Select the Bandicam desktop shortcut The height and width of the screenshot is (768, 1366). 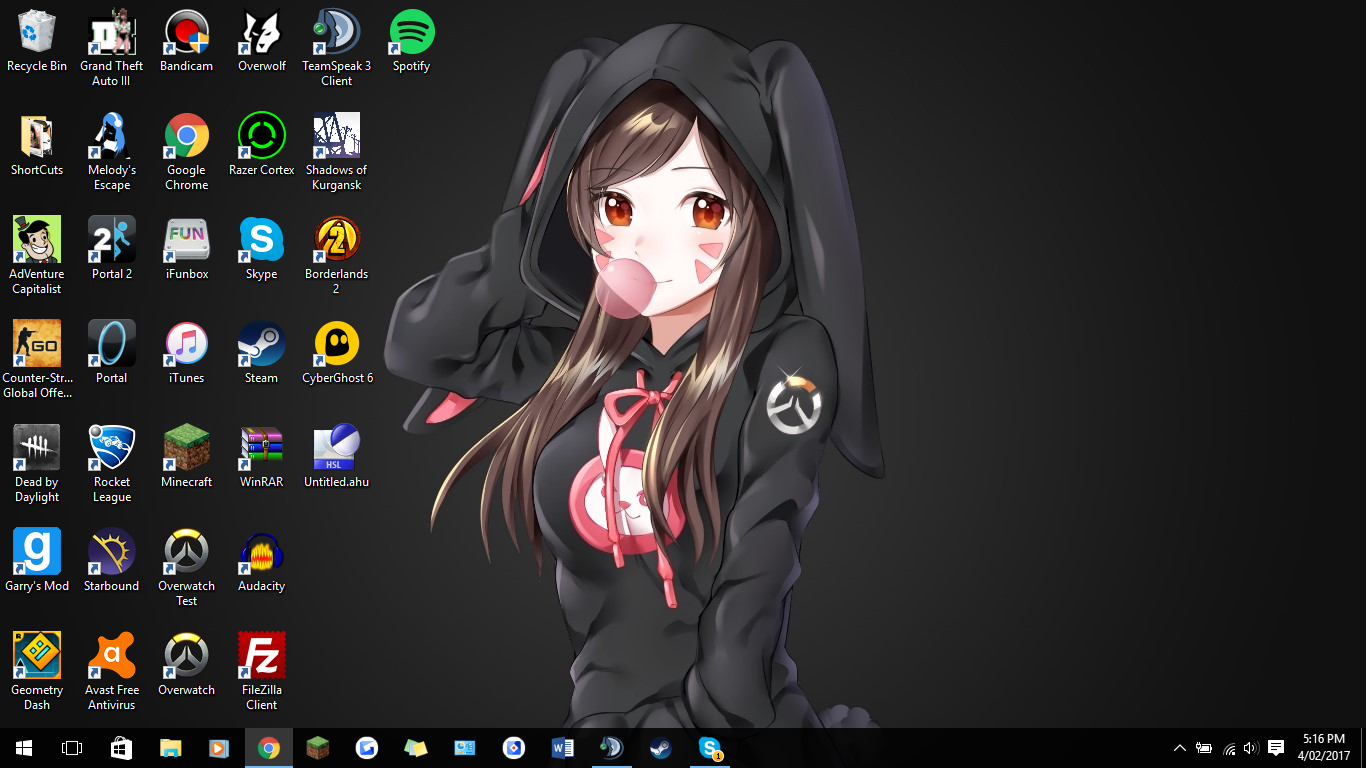pyautogui.click(x=186, y=42)
